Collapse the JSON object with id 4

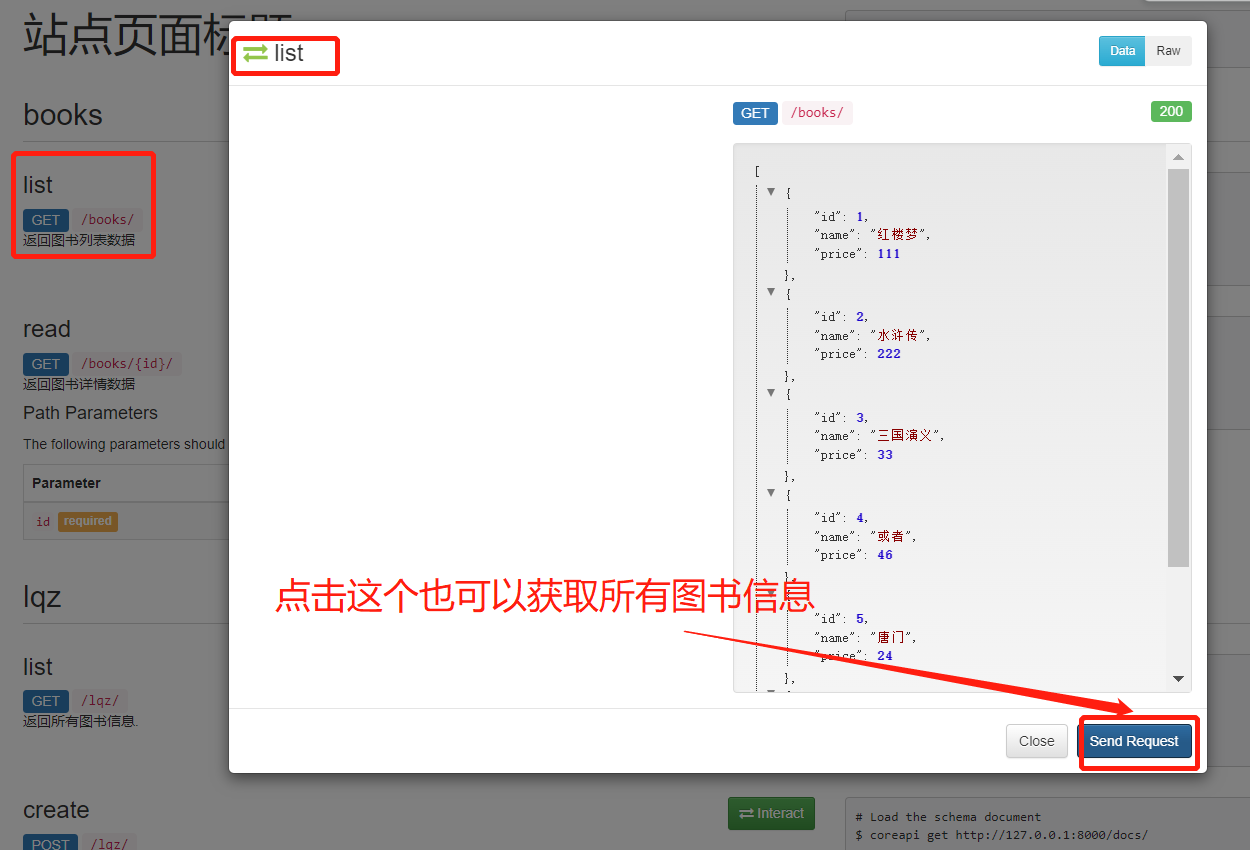coord(771,493)
